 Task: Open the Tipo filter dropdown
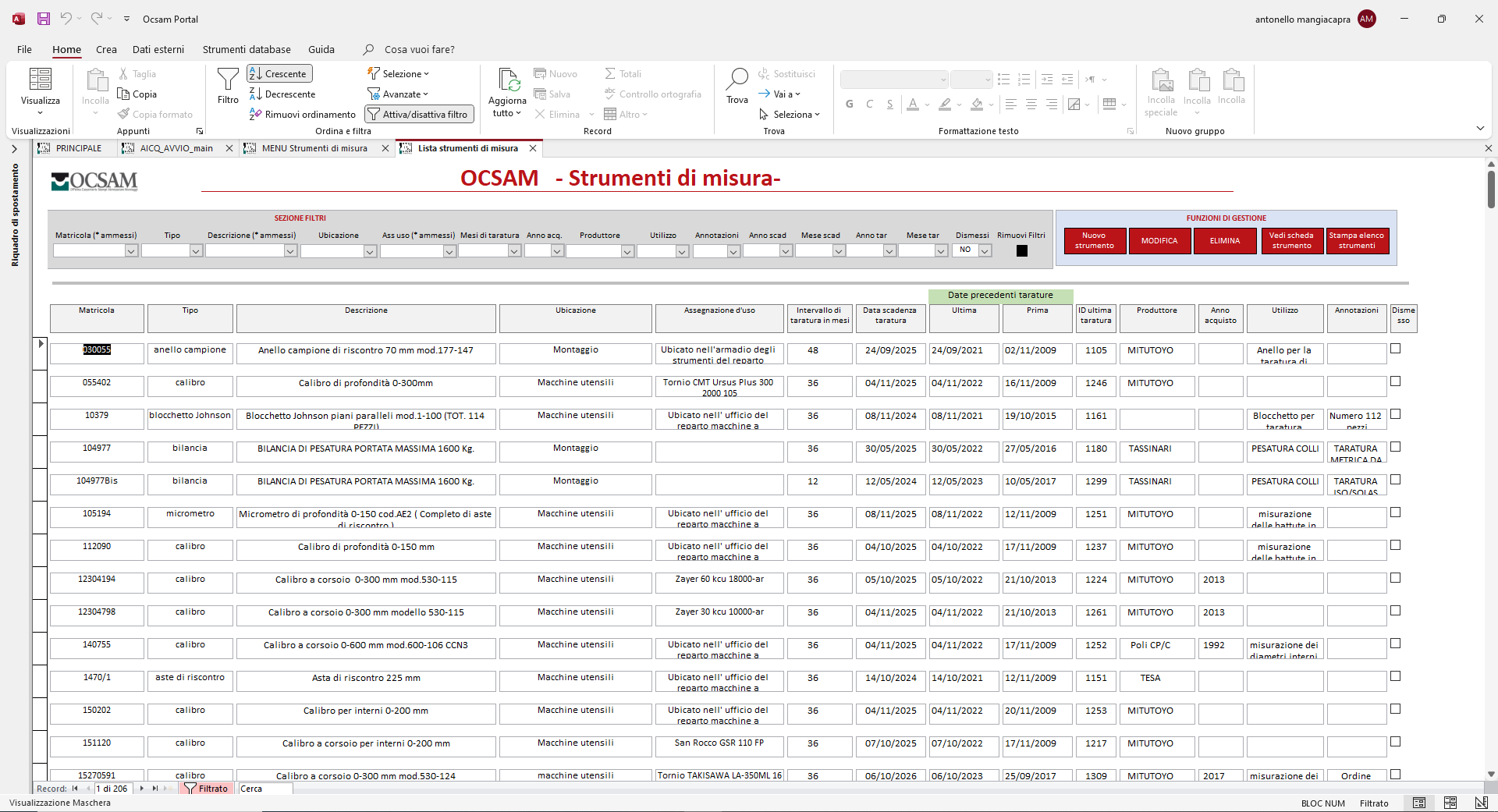pyautogui.click(x=196, y=250)
